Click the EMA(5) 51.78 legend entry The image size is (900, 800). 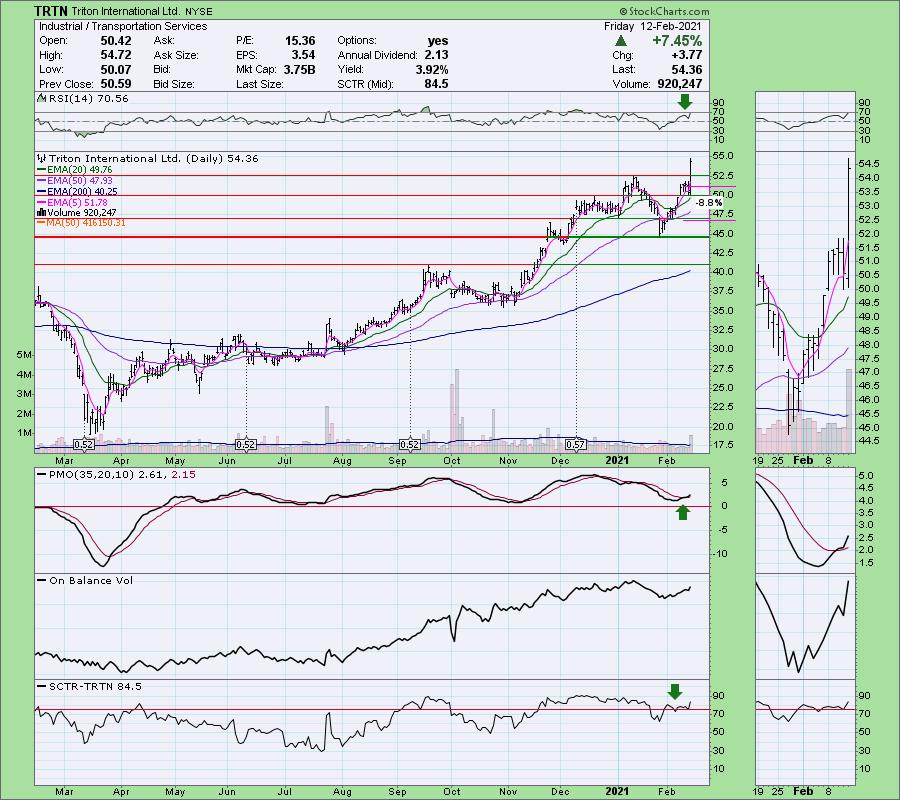[x=72, y=202]
